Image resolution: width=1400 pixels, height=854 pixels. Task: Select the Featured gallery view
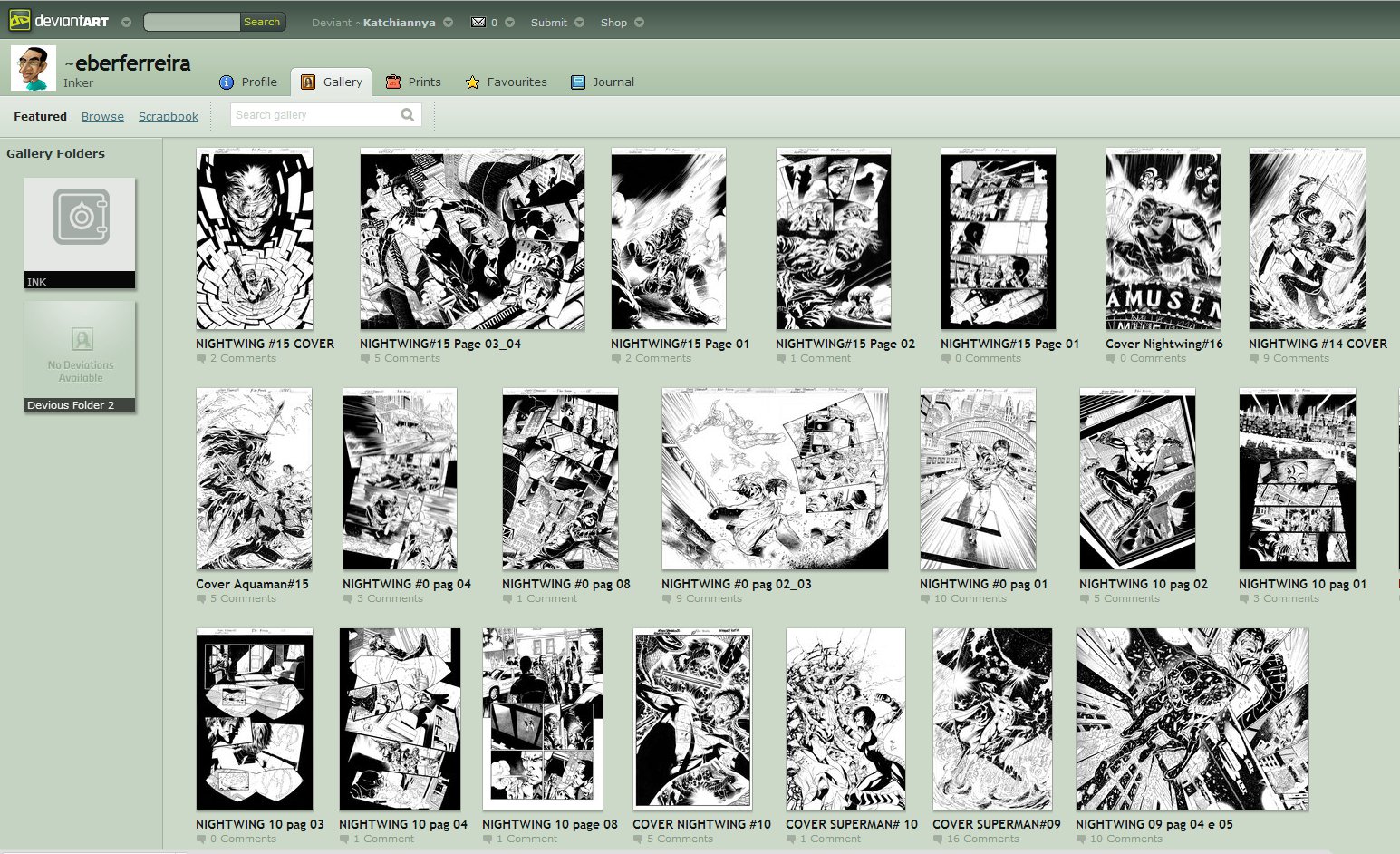pos(40,116)
